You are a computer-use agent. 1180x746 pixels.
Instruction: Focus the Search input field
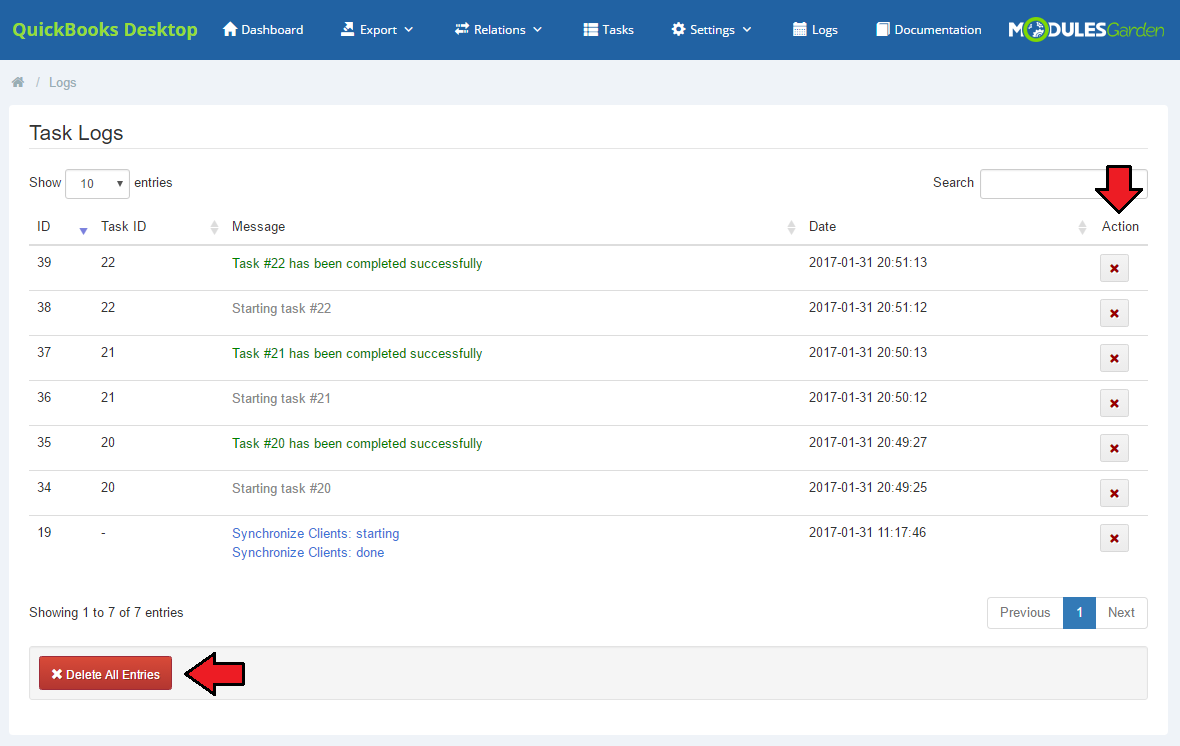pyautogui.click(x=1063, y=184)
